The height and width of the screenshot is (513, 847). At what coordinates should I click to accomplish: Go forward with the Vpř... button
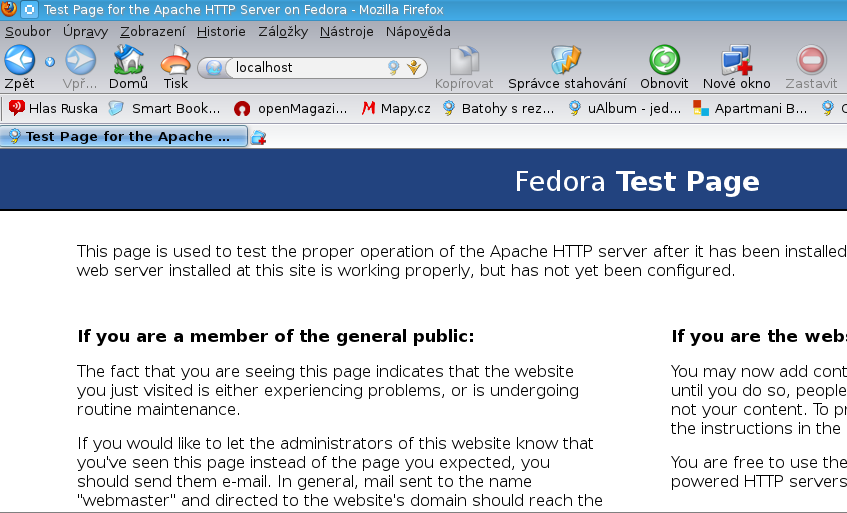pos(80,68)
